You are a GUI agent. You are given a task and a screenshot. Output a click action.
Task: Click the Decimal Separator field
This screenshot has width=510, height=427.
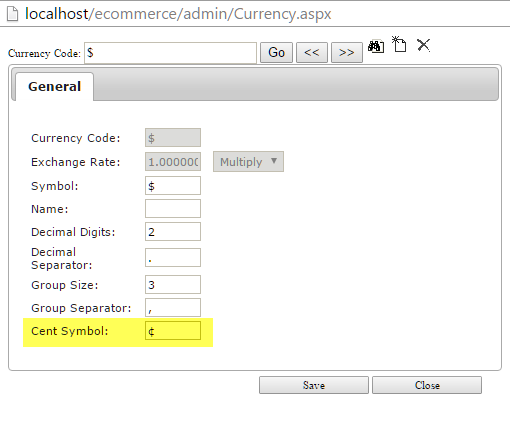click(173, 258)
